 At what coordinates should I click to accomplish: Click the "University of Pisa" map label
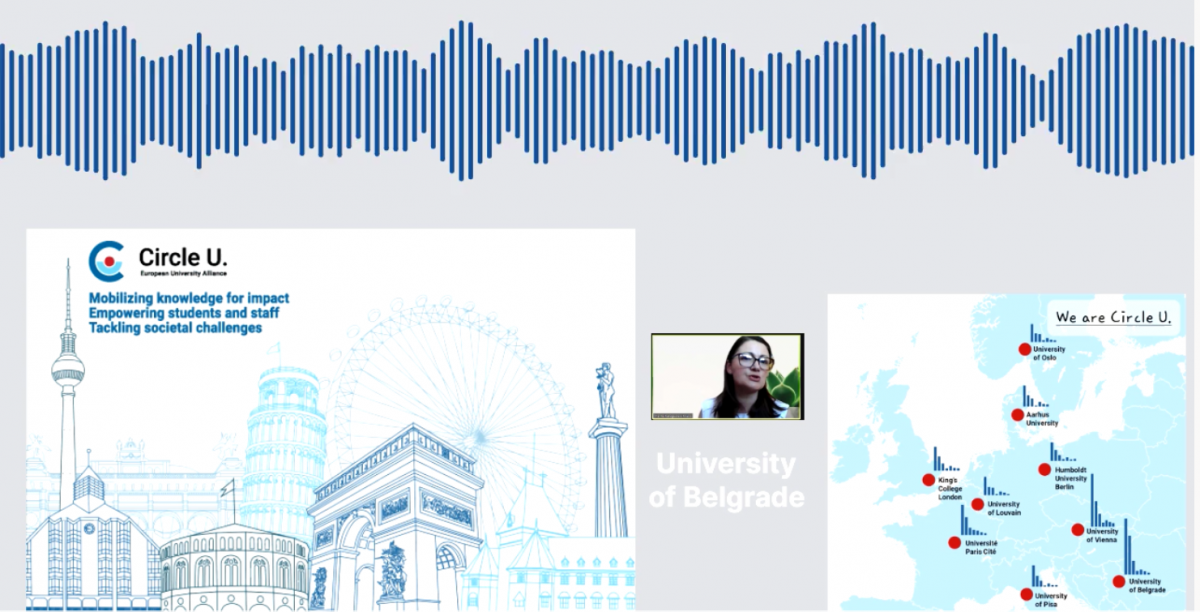(x=1052, y=599)
